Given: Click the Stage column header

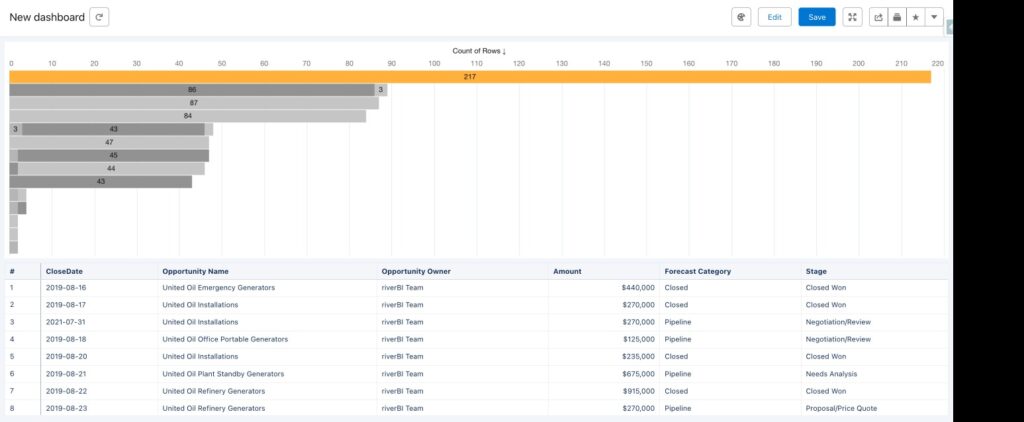Looking at the screenshot, I should (816, 271).
